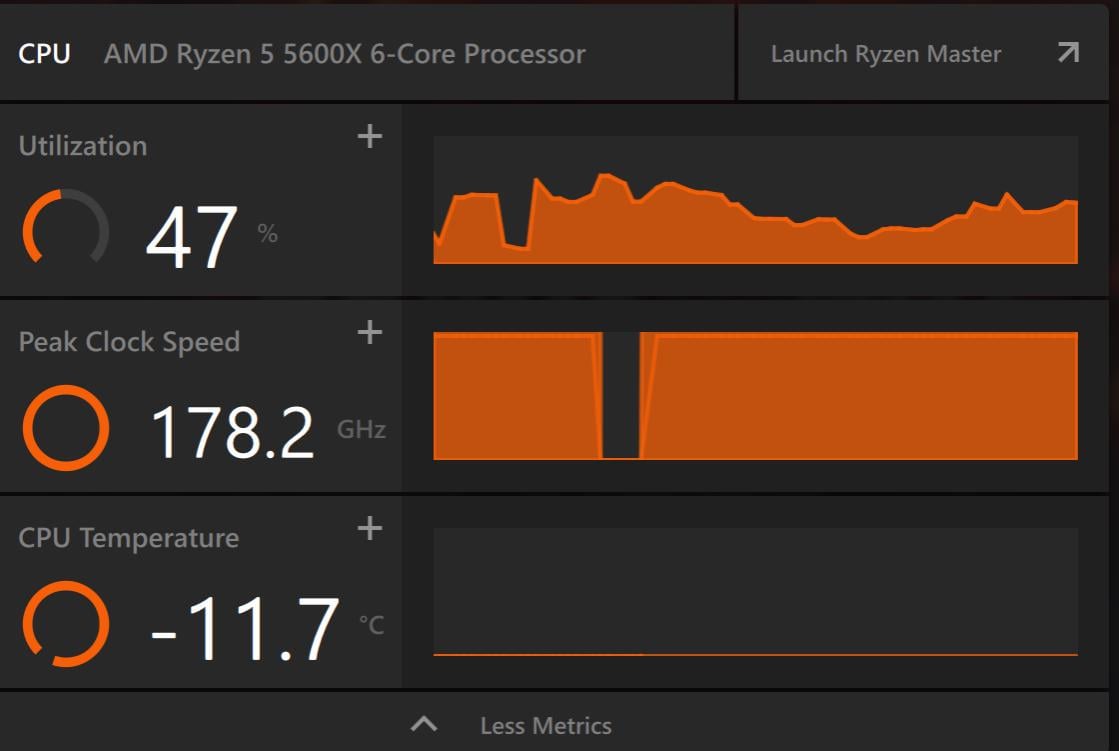Screen dimensions: 1119x751
Task: Click the % unit next to 47
Action: 268,233
